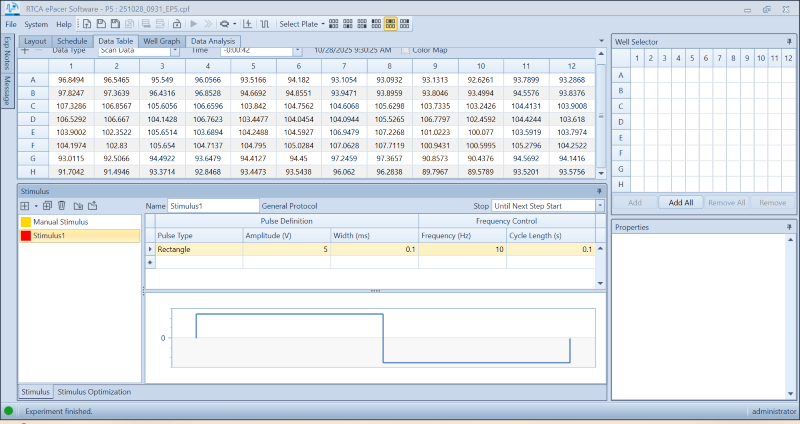
Task: Select Manual Stimulus in the list
Action: pyautogui.click(x=60, y=222)
